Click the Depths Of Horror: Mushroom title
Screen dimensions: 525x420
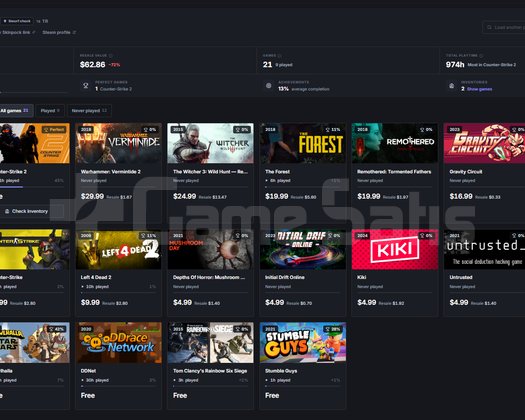click(209, 277)
